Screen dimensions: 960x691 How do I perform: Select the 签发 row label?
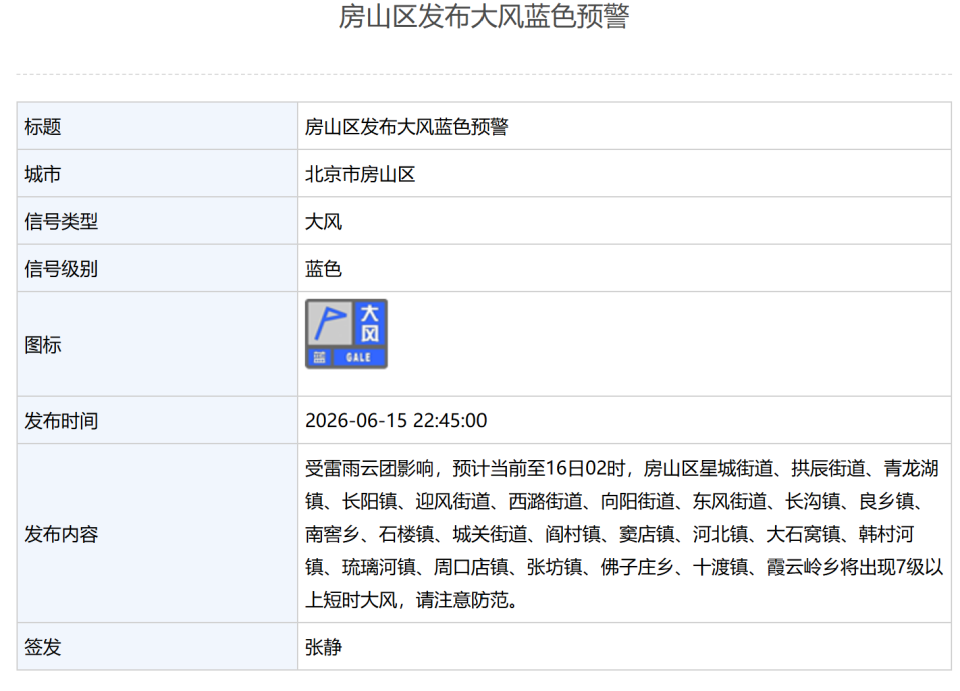pyautogui.click(x=43, y=647)
